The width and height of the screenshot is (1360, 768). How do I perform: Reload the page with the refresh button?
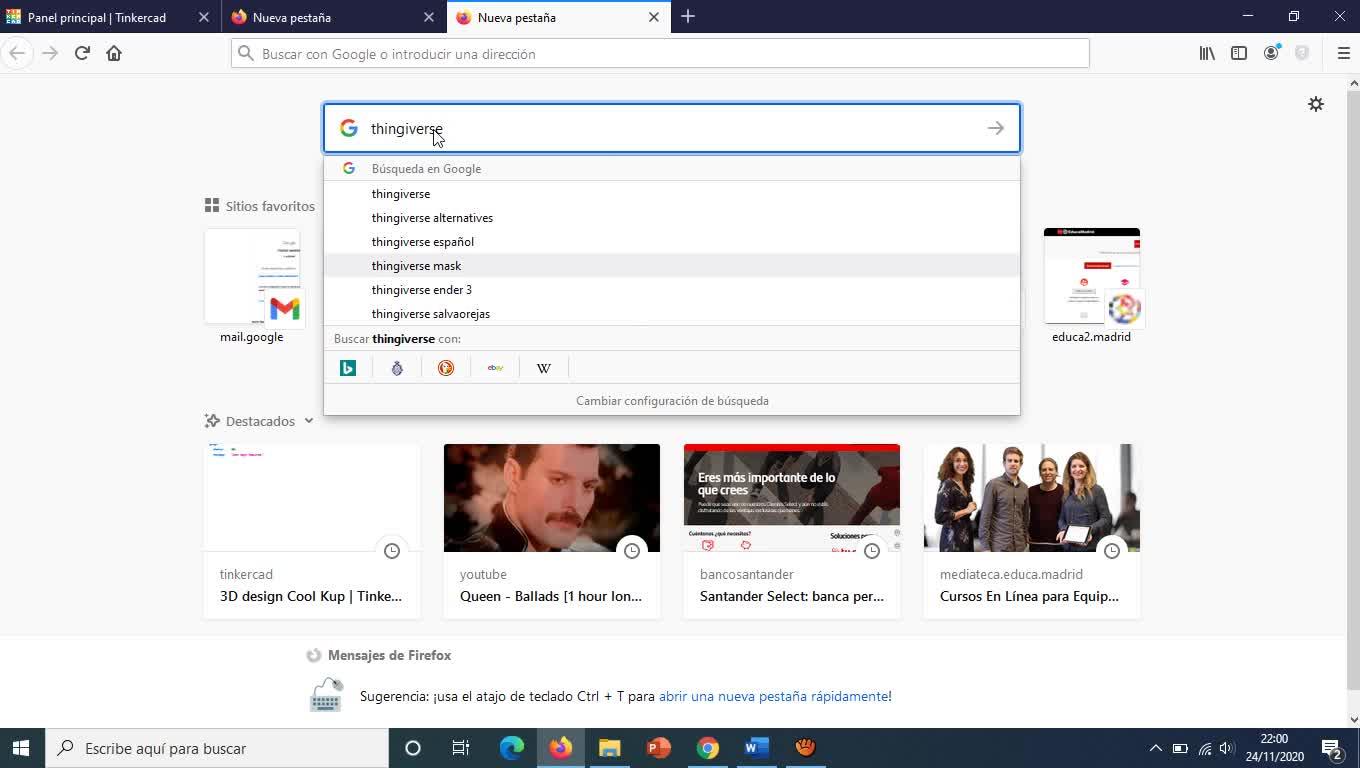82,54
